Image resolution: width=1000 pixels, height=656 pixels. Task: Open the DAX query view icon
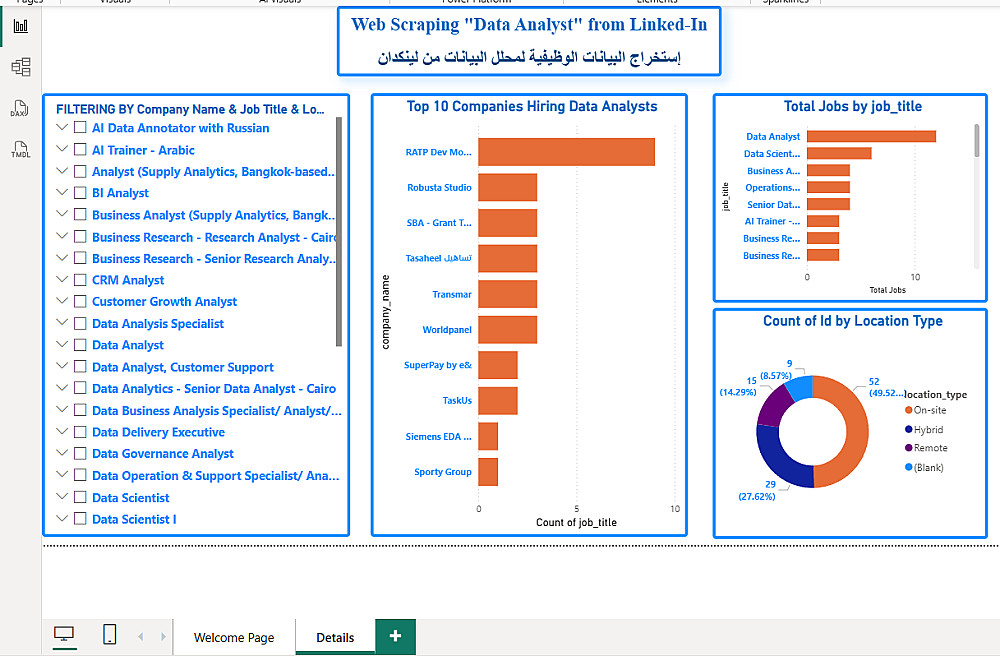[x=19, y=108]
